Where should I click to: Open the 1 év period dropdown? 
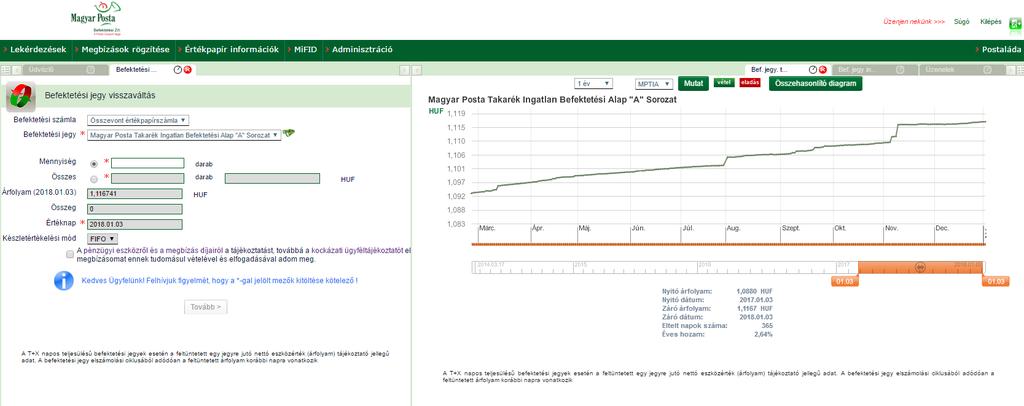point(593,84)
